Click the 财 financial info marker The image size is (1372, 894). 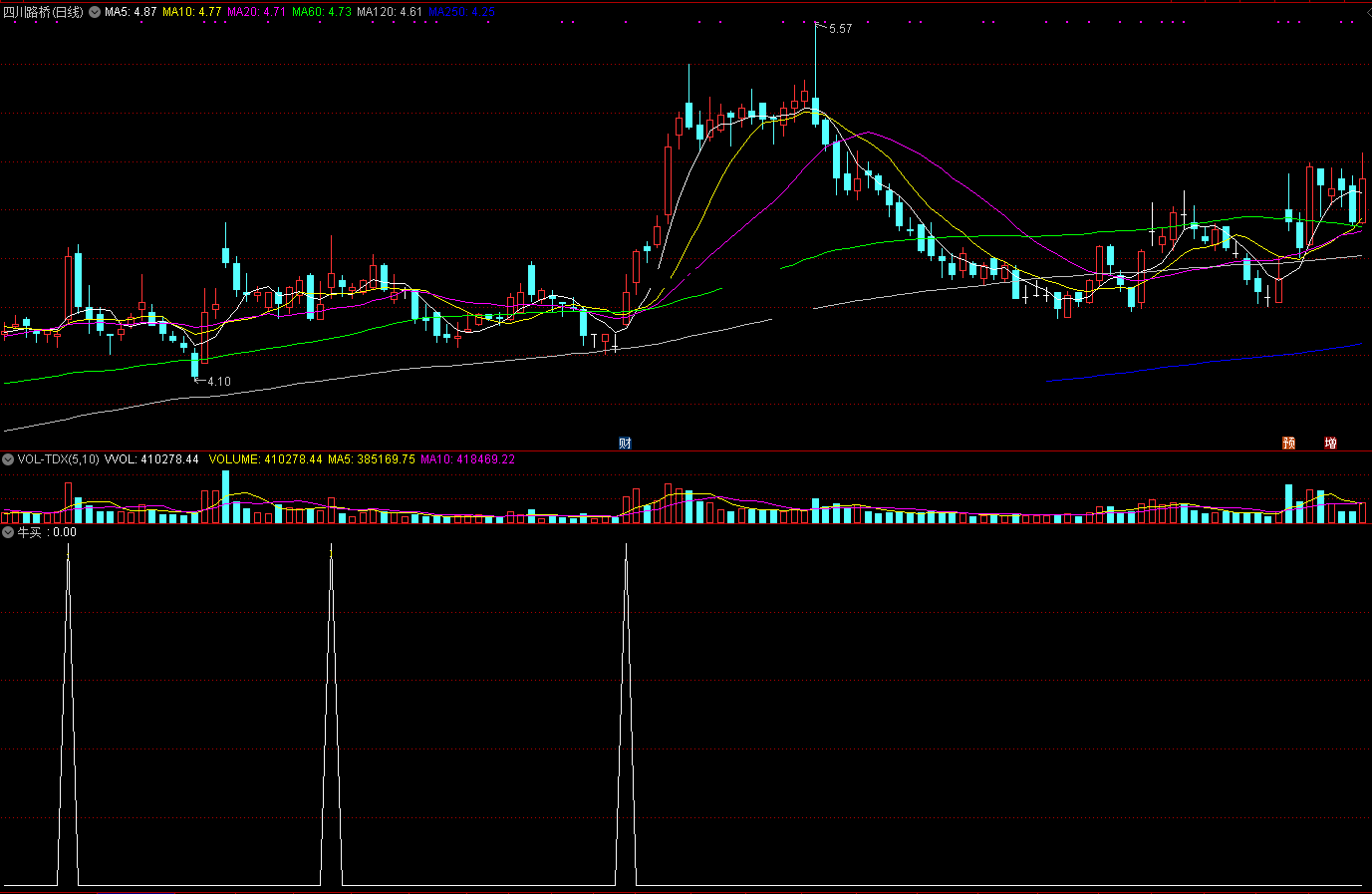tap(625, 444)
